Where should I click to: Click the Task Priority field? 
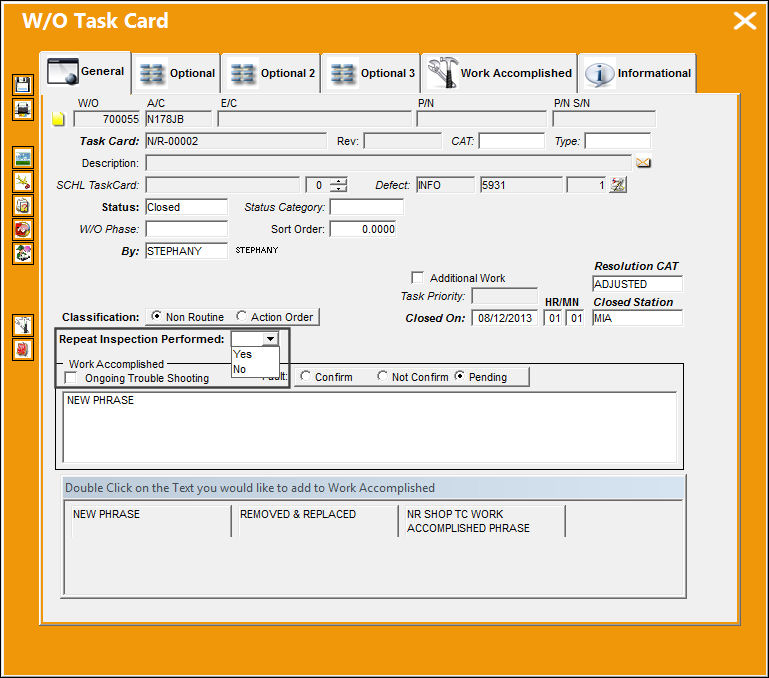[x=505, y=296]
